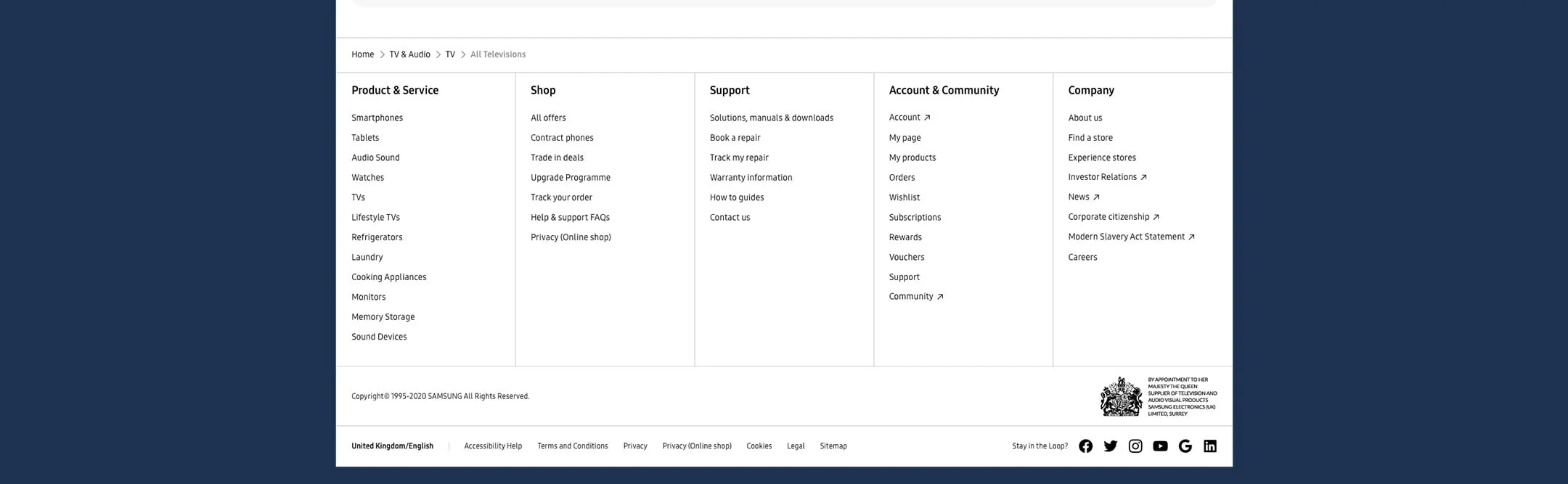The width and height of the screenshot is (1568, 484).
Task: View Warranty information page
Action: [x=751, y=178]
